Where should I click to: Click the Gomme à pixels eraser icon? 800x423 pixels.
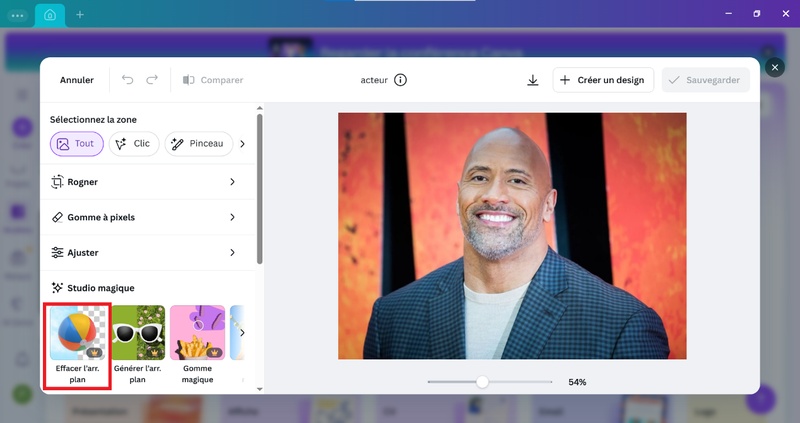pyautogui.click(x=57, y=217)
